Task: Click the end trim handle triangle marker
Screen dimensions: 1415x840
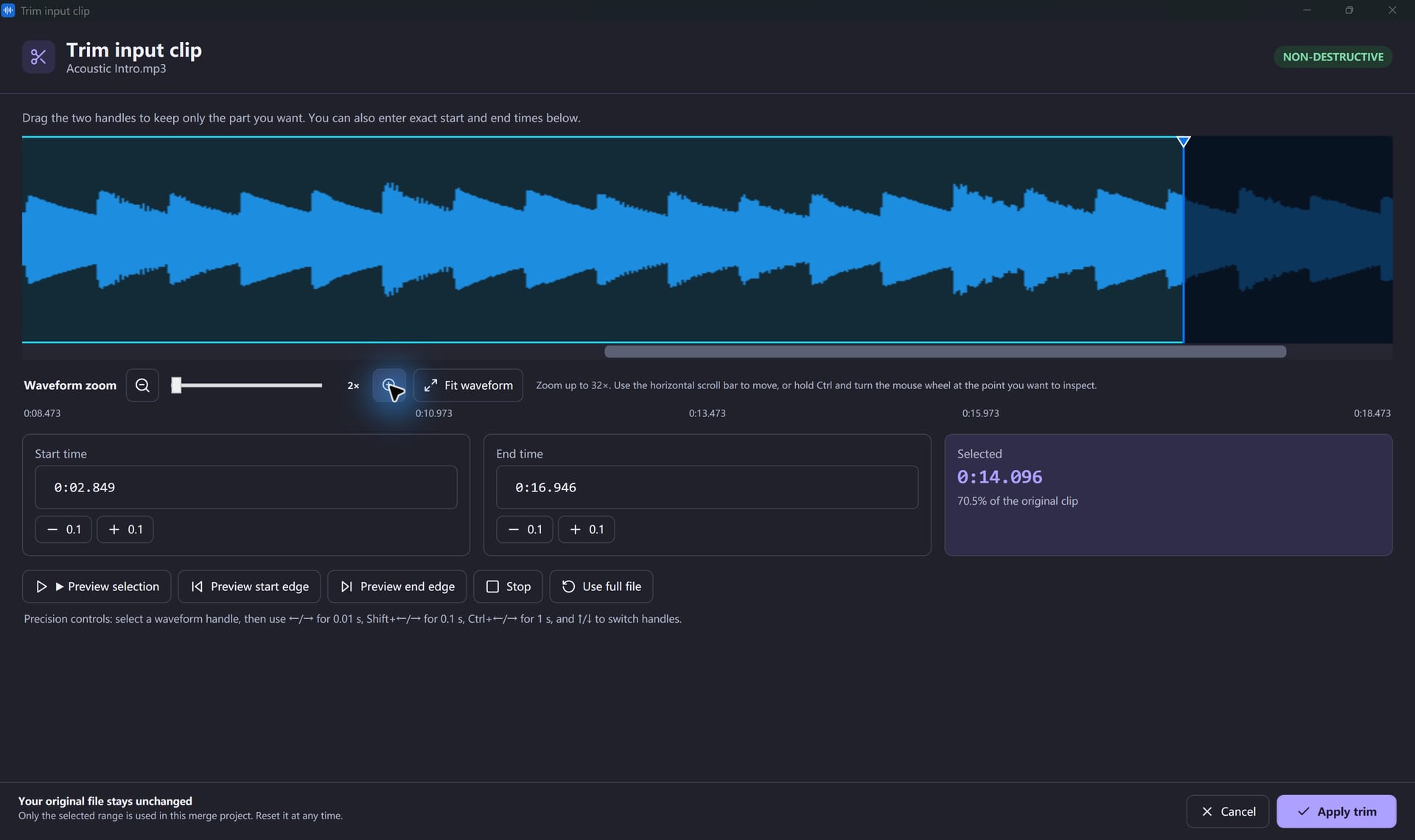Action: click(1184, 141)
